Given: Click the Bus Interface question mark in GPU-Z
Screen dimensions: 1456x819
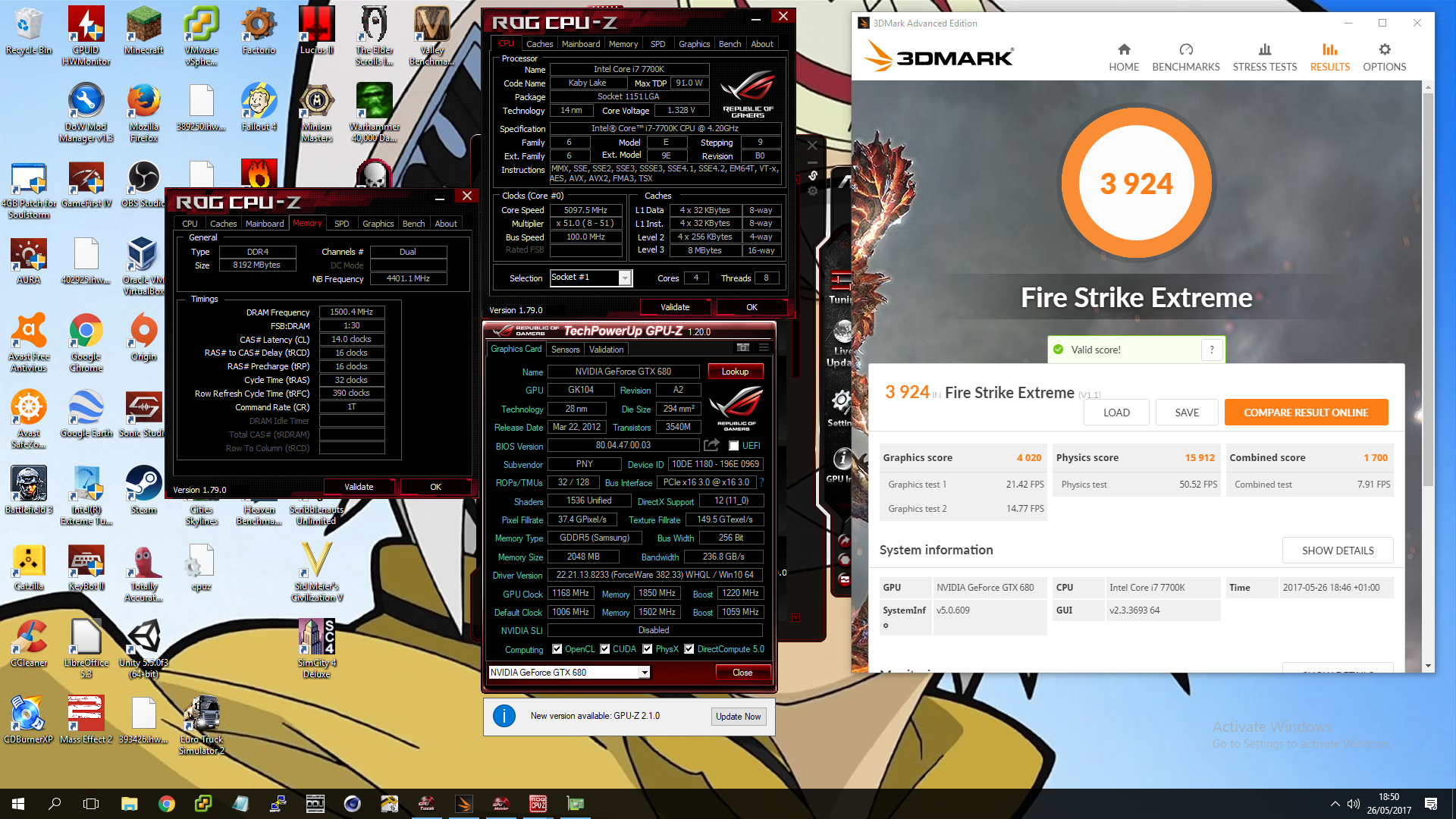Looking at the screenshot, I should (x=761, y=482).
